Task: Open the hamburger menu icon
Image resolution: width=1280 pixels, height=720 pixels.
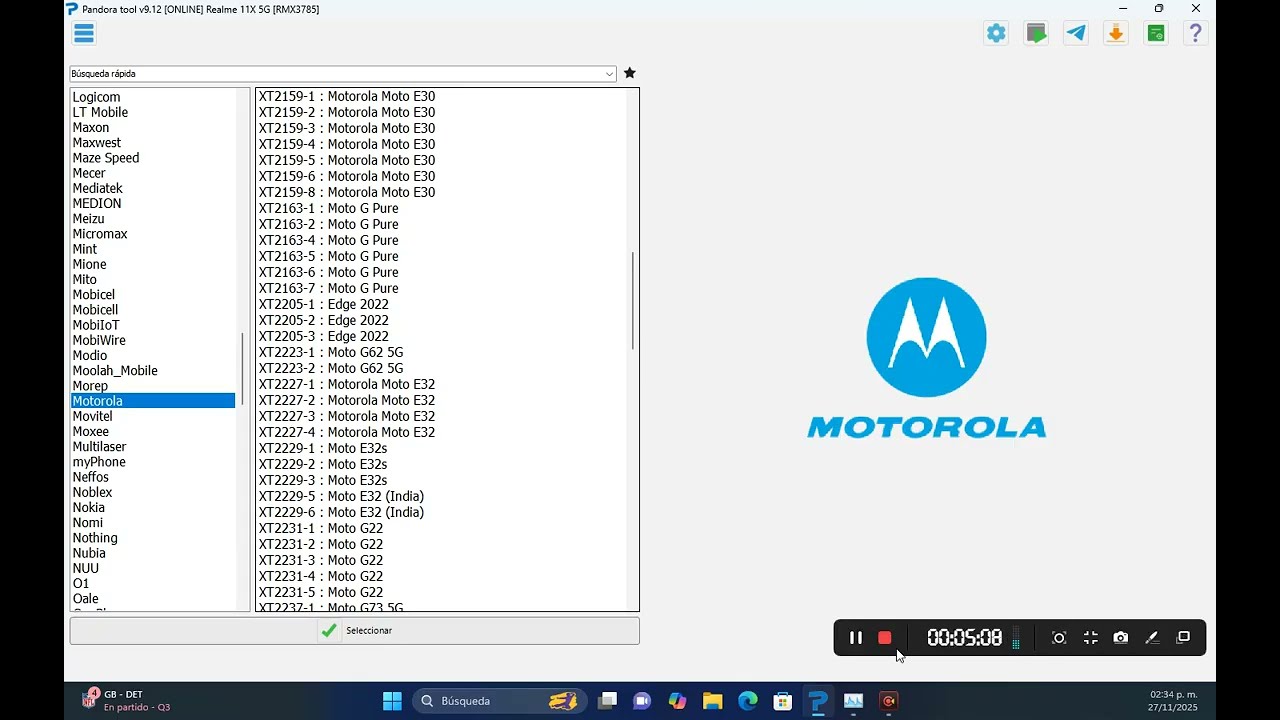Action: 84,33
